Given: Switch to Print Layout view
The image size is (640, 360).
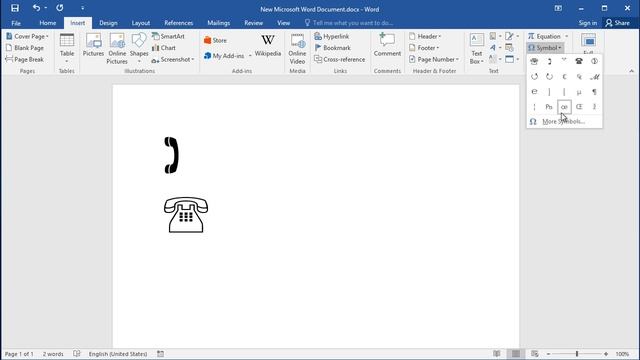Looking at the screenshot, I should pyautogui.click(x=516, y=354).
